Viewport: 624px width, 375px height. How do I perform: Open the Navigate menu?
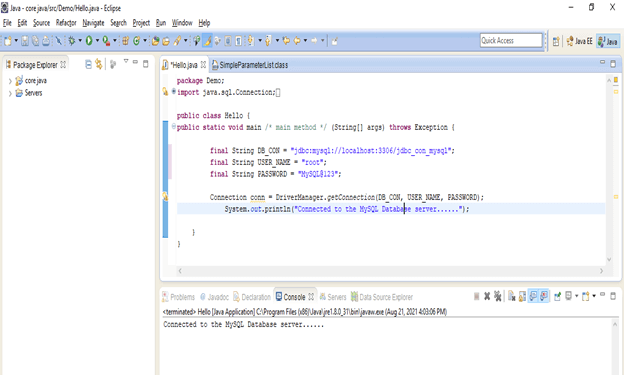point(93,23)
